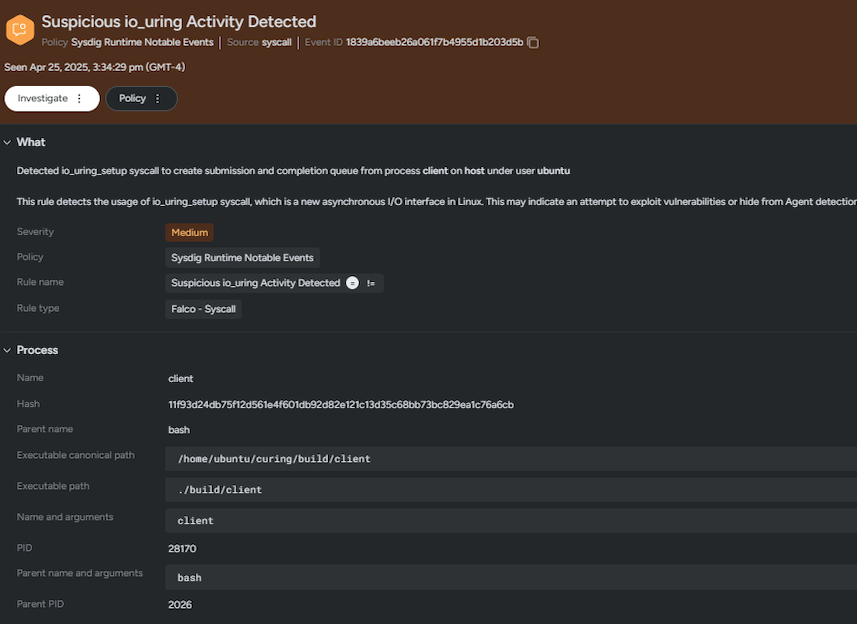Click the Medium severity badge
857x624 pixels.
189,232
